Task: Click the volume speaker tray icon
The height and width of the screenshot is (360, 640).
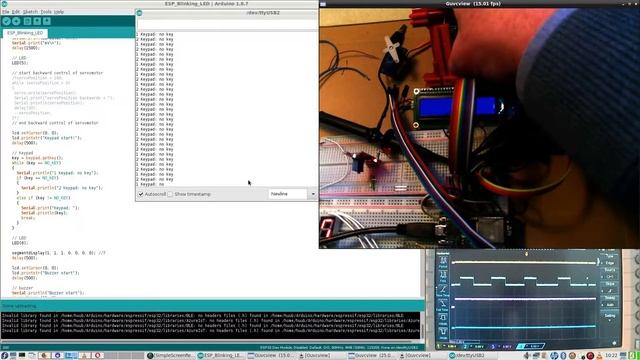Action: click(x=527, y=356)
